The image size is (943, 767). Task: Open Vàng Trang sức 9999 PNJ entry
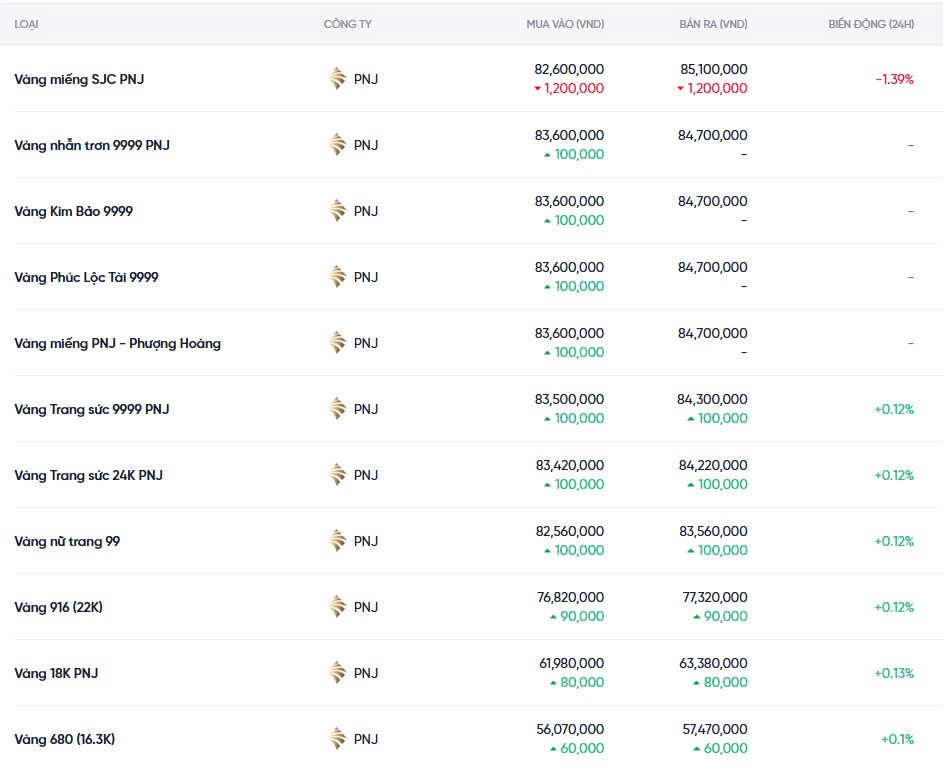[92, 409]
